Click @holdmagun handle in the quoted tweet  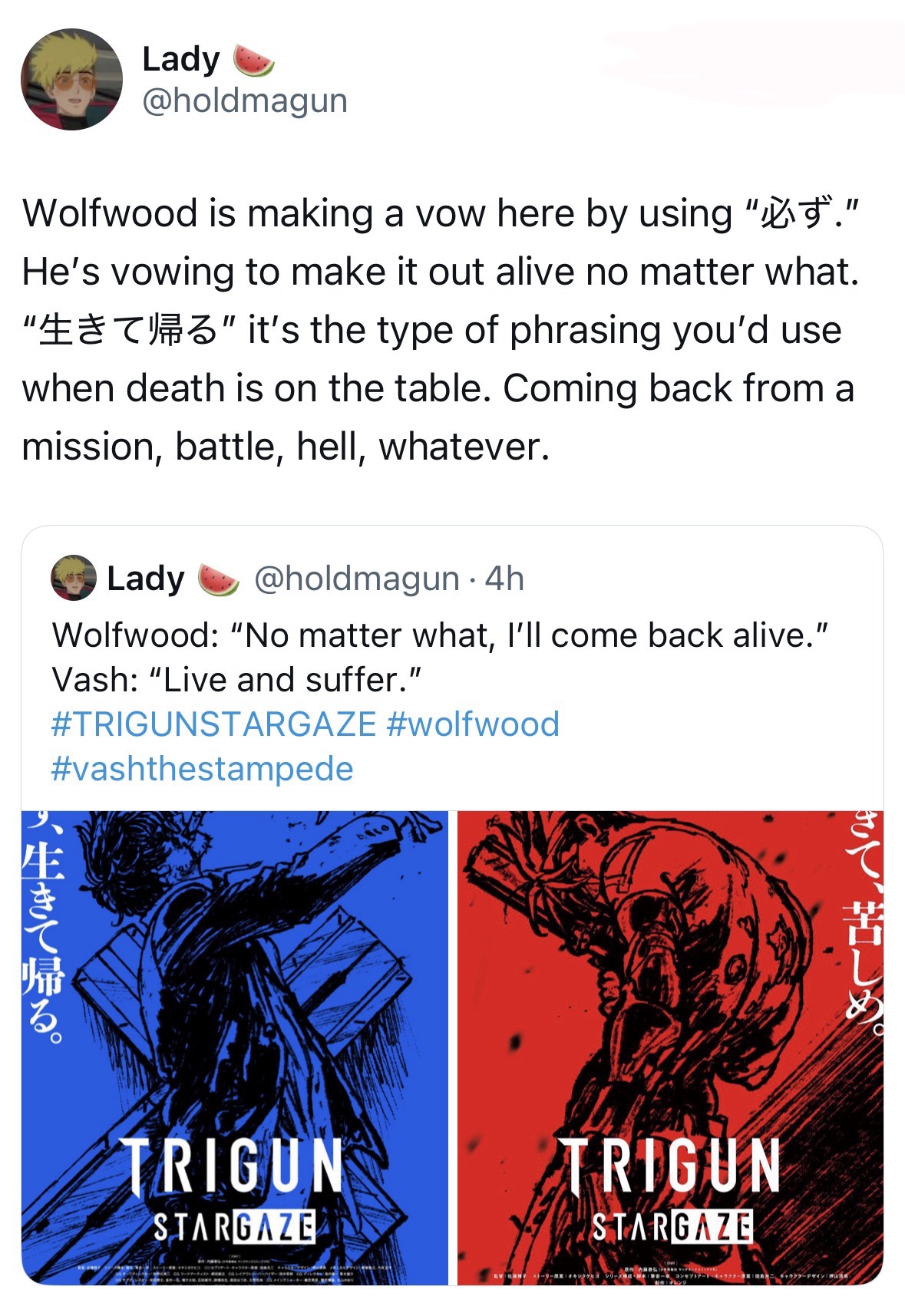(357, 579)
